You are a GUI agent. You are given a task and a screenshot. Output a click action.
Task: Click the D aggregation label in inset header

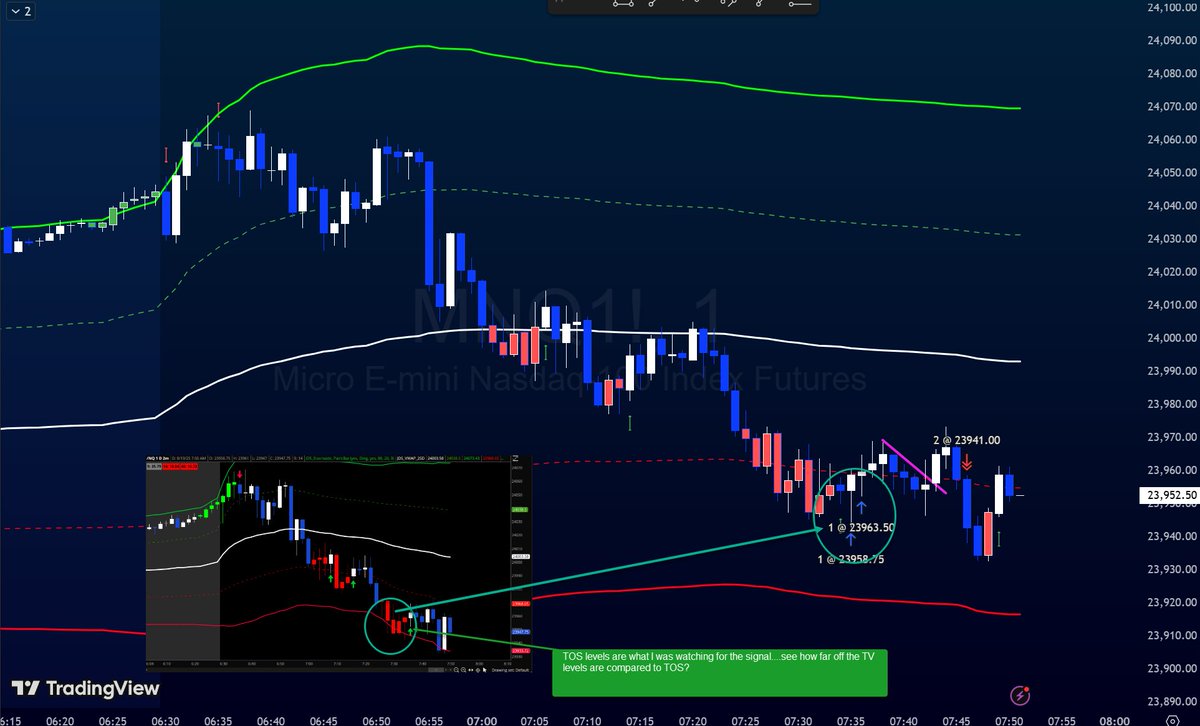(x=159, y=456)
